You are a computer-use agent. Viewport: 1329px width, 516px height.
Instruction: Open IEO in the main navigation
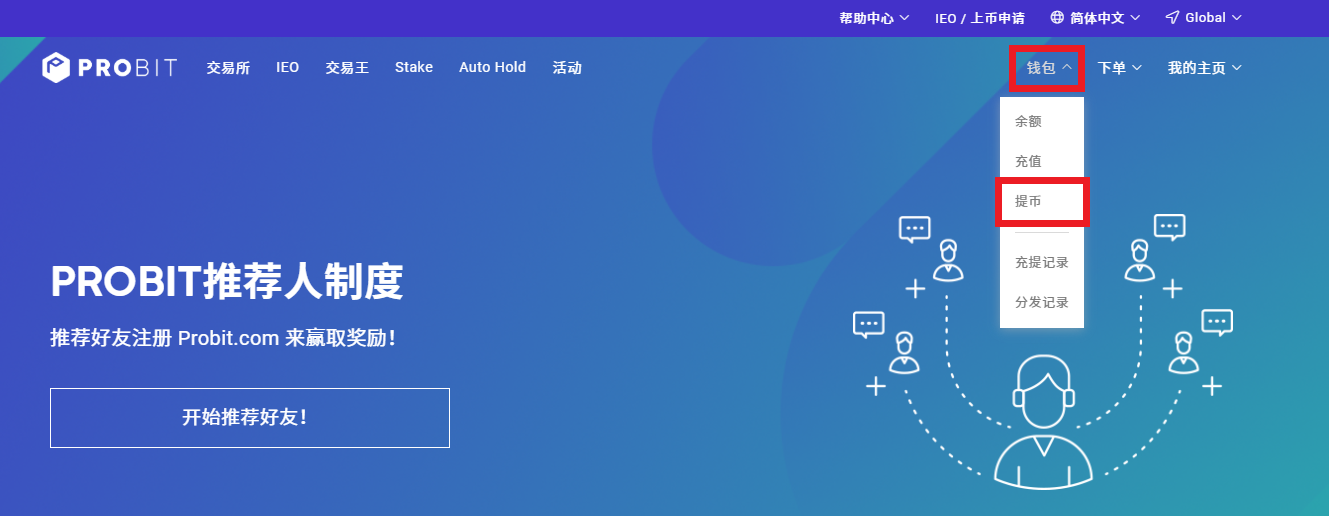click(288, 68)
